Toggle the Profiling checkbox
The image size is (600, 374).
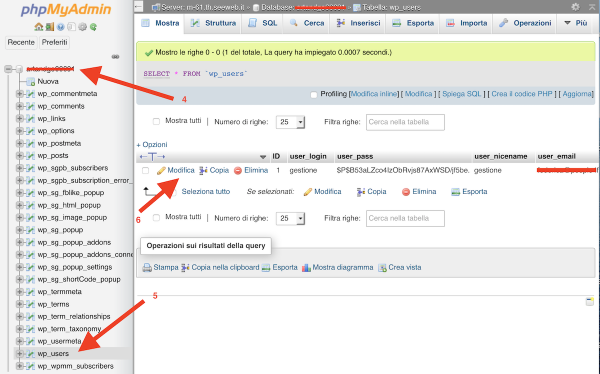pos(314,95)
